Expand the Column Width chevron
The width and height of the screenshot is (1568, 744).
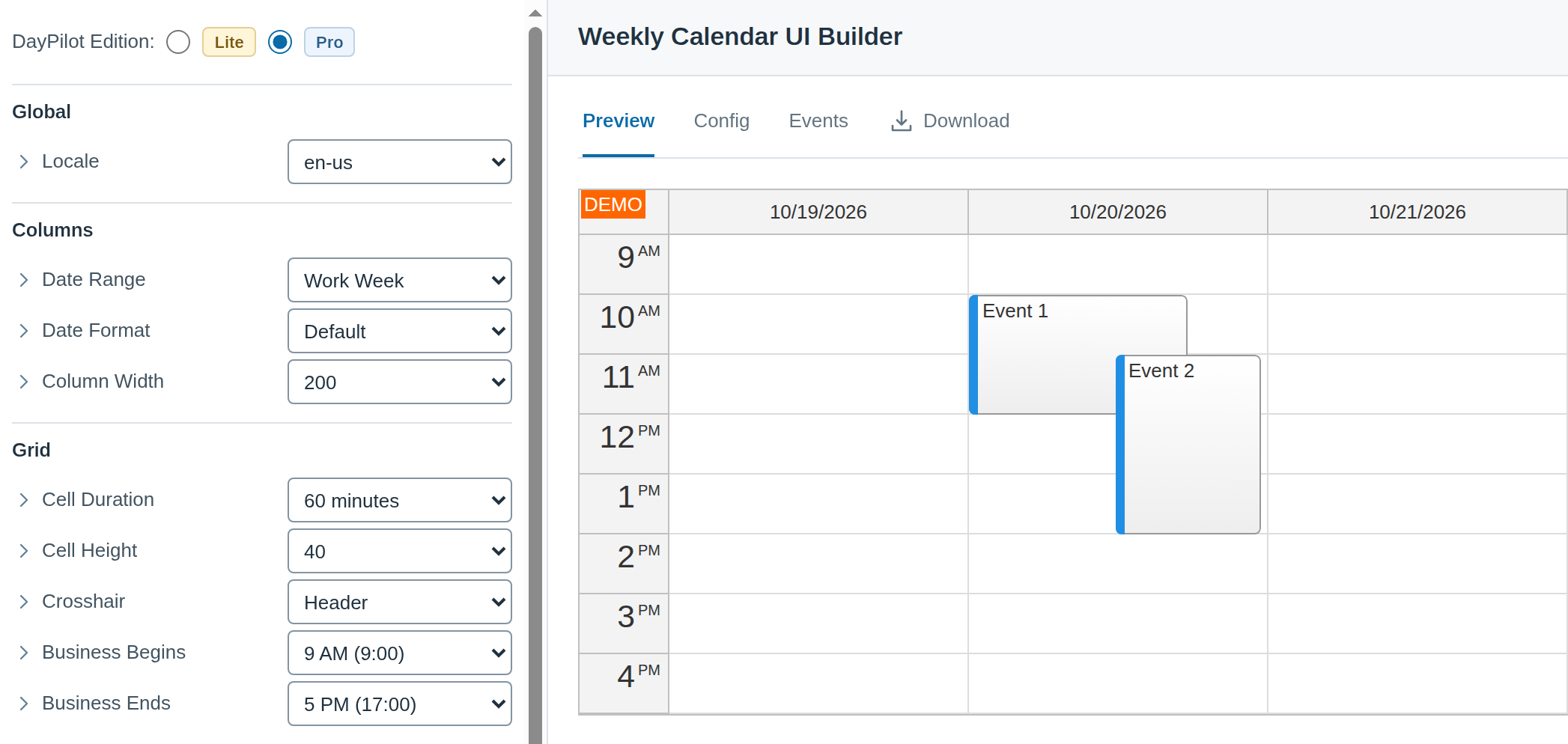tap(24, 382)
